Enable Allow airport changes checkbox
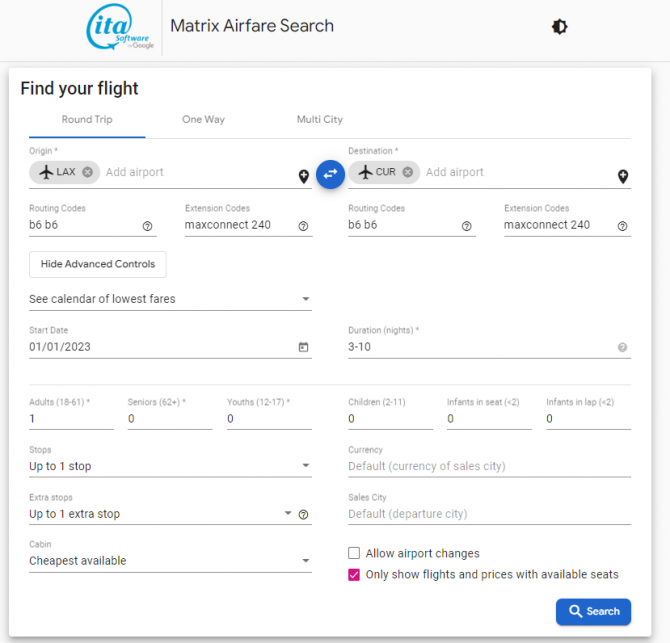Viewport: 670px width, 643px height. click(354, 553)
